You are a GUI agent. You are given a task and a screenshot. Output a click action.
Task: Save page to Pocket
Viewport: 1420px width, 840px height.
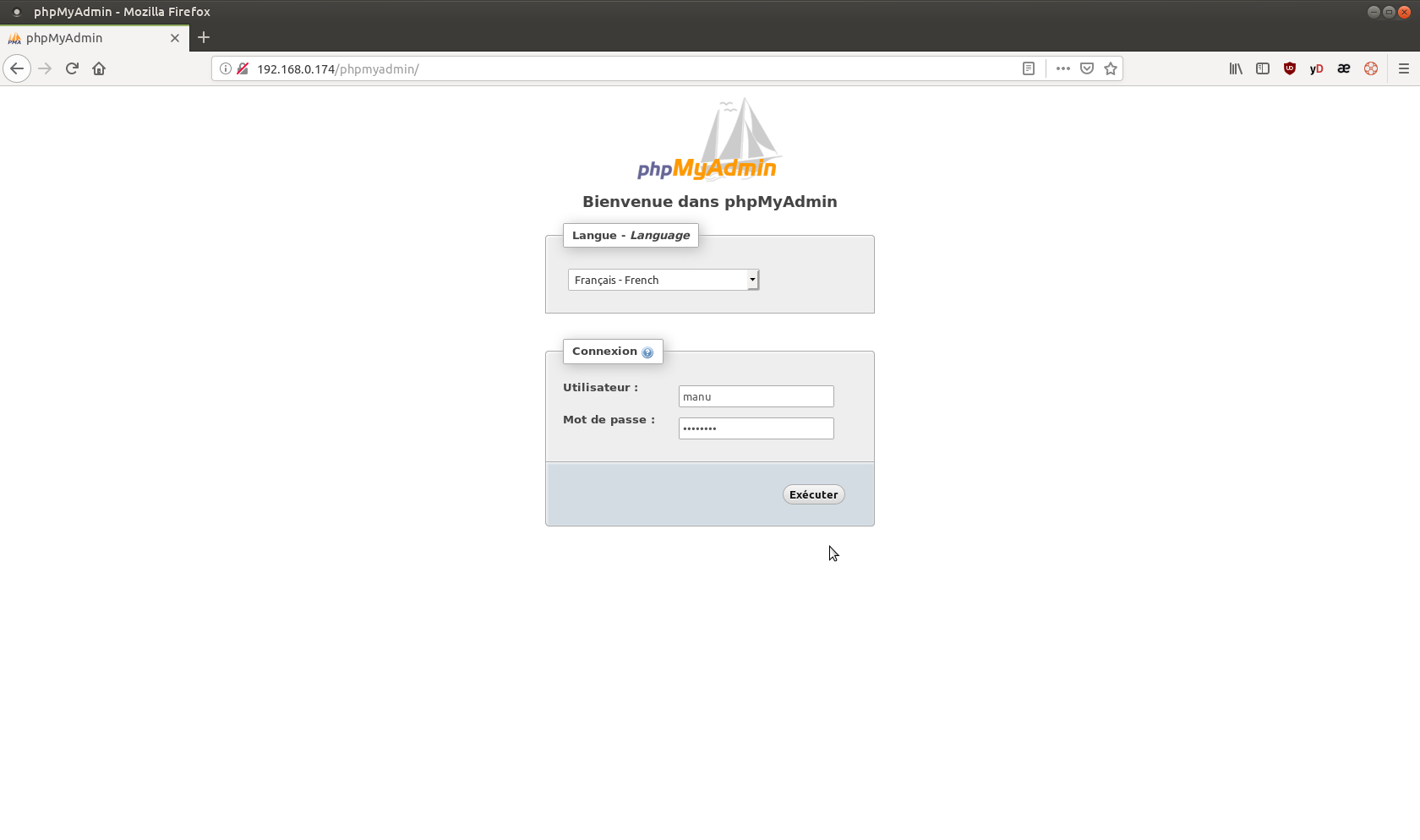[1087, 68]
